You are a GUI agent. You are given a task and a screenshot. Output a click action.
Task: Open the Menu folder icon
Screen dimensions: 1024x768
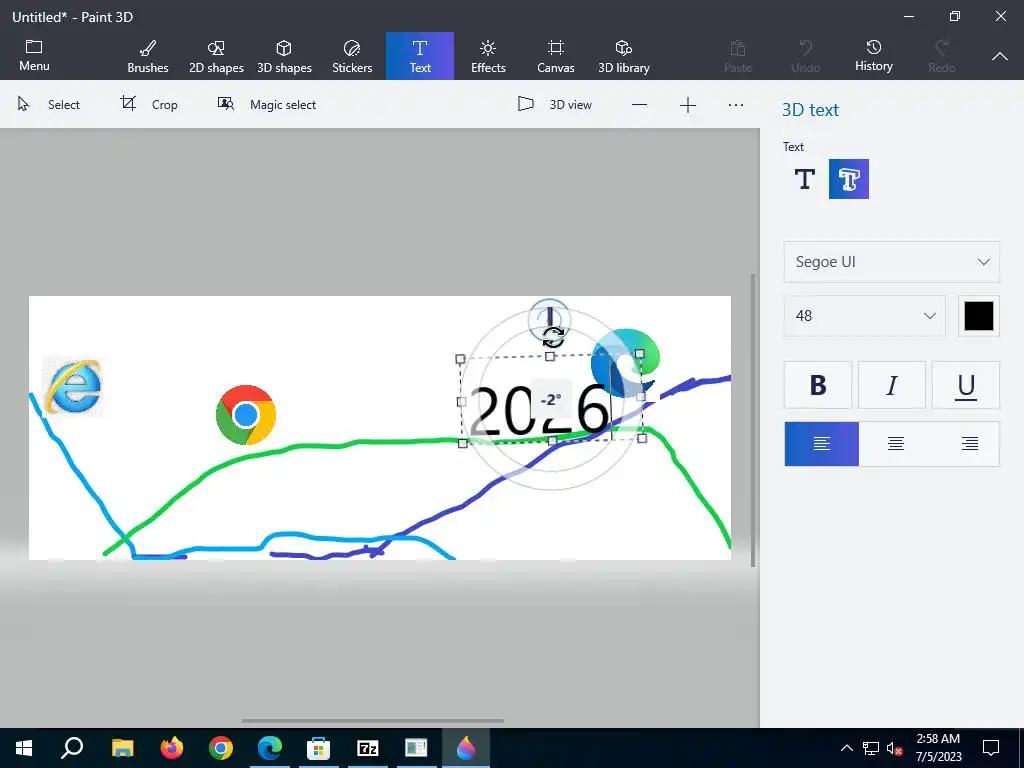click(x=34, y=56)
